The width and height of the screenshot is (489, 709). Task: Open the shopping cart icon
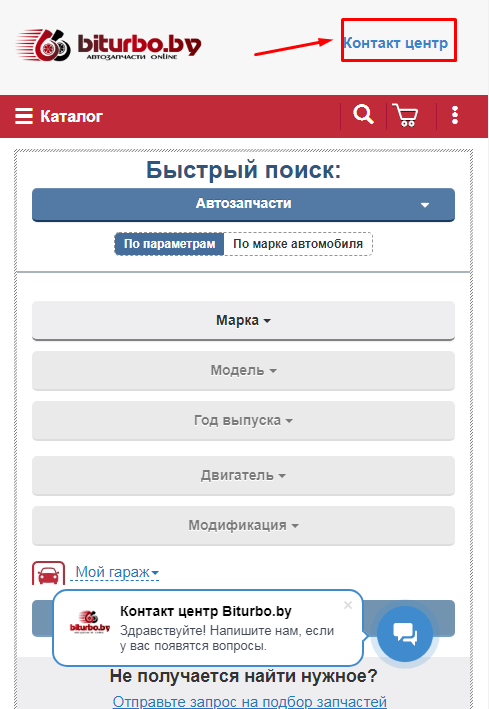pos(405,115)
